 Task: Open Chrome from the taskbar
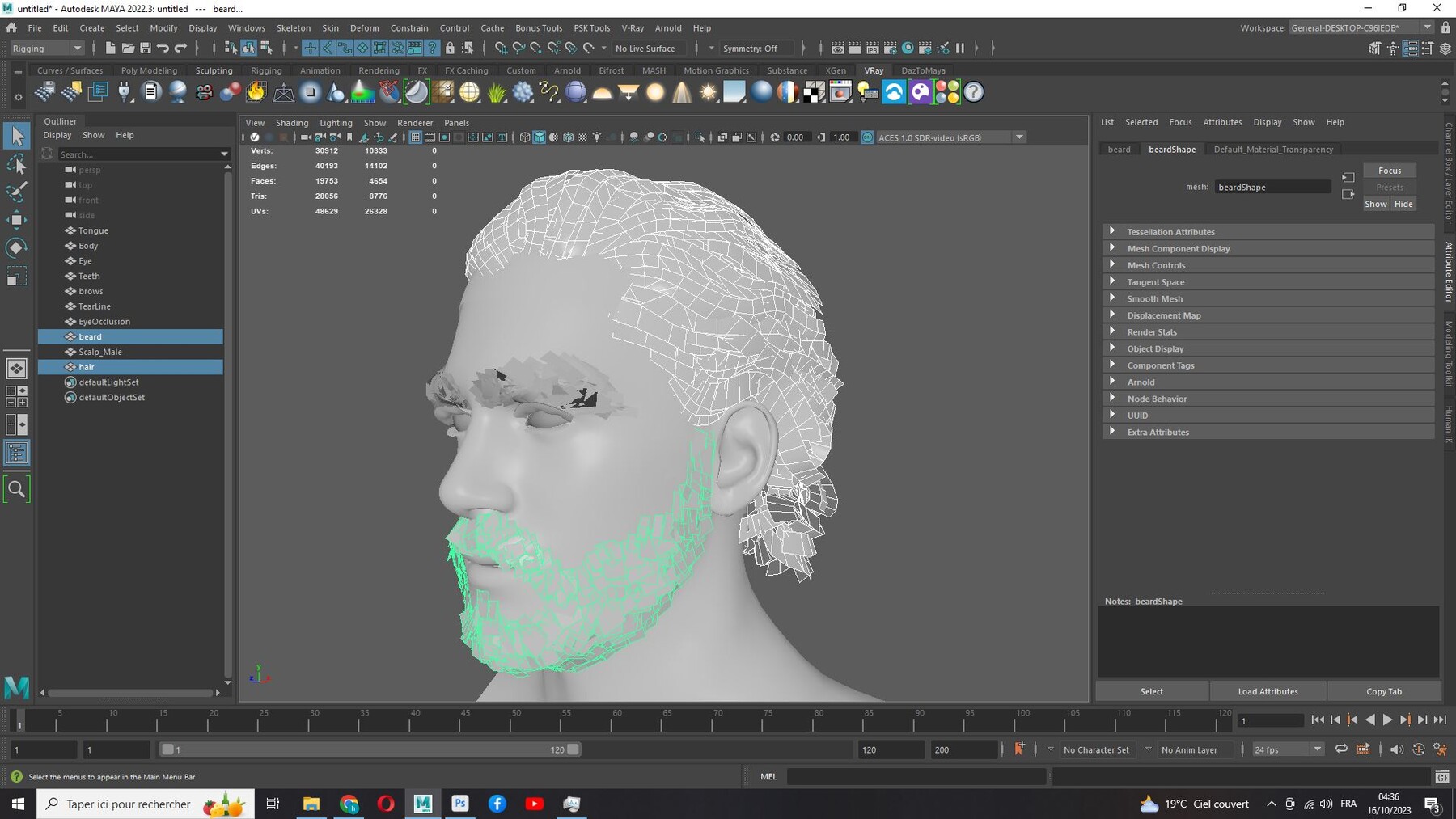(349, 804)
